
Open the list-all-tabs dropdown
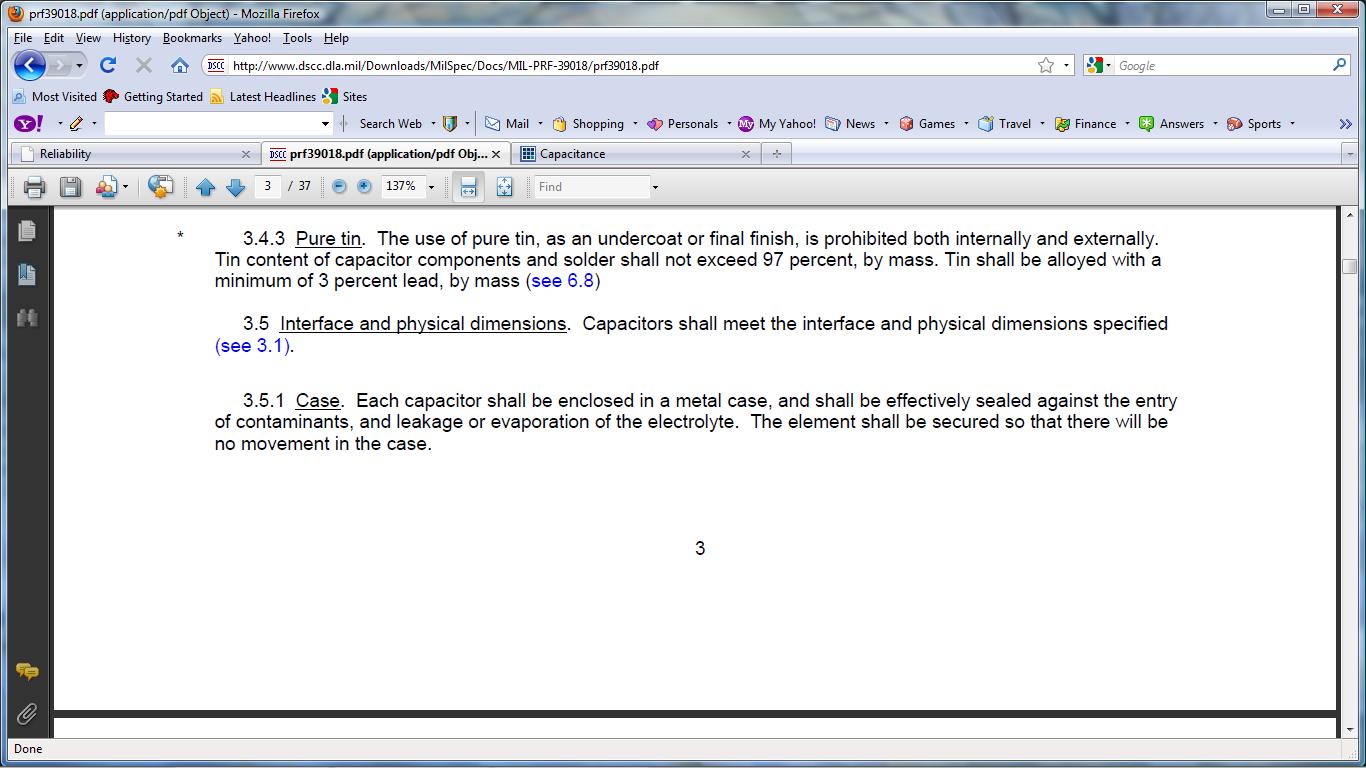pyautogui.click(x=1349, y=154)
